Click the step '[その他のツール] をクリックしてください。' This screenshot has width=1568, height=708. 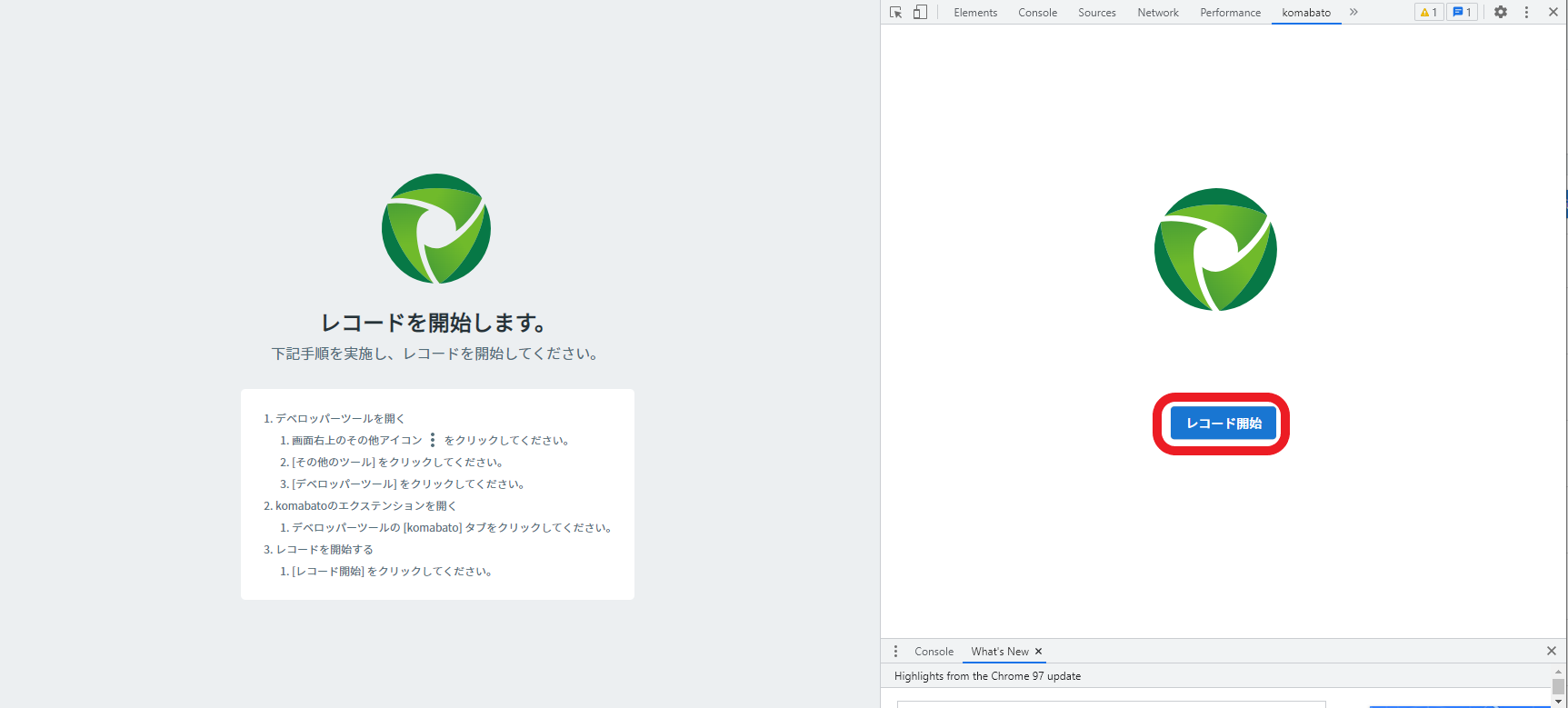[397, 463]
